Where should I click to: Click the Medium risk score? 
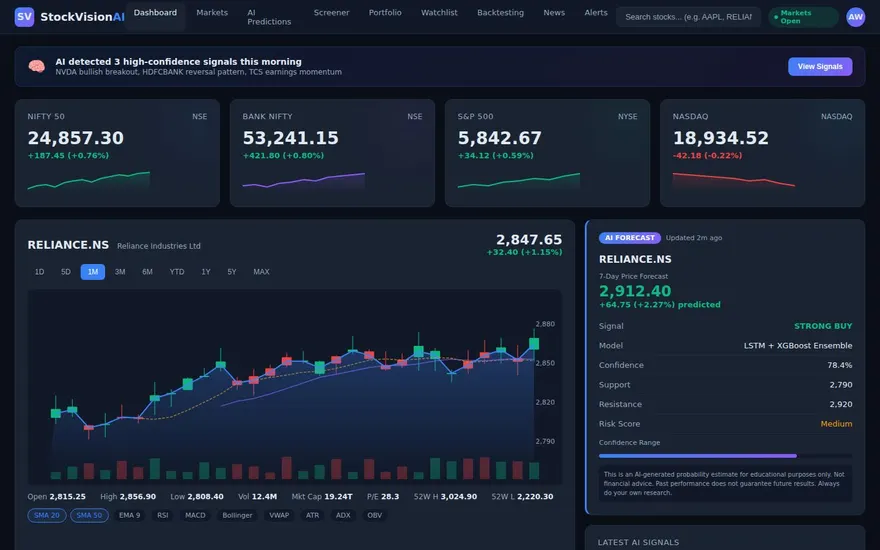coord(836,424)
